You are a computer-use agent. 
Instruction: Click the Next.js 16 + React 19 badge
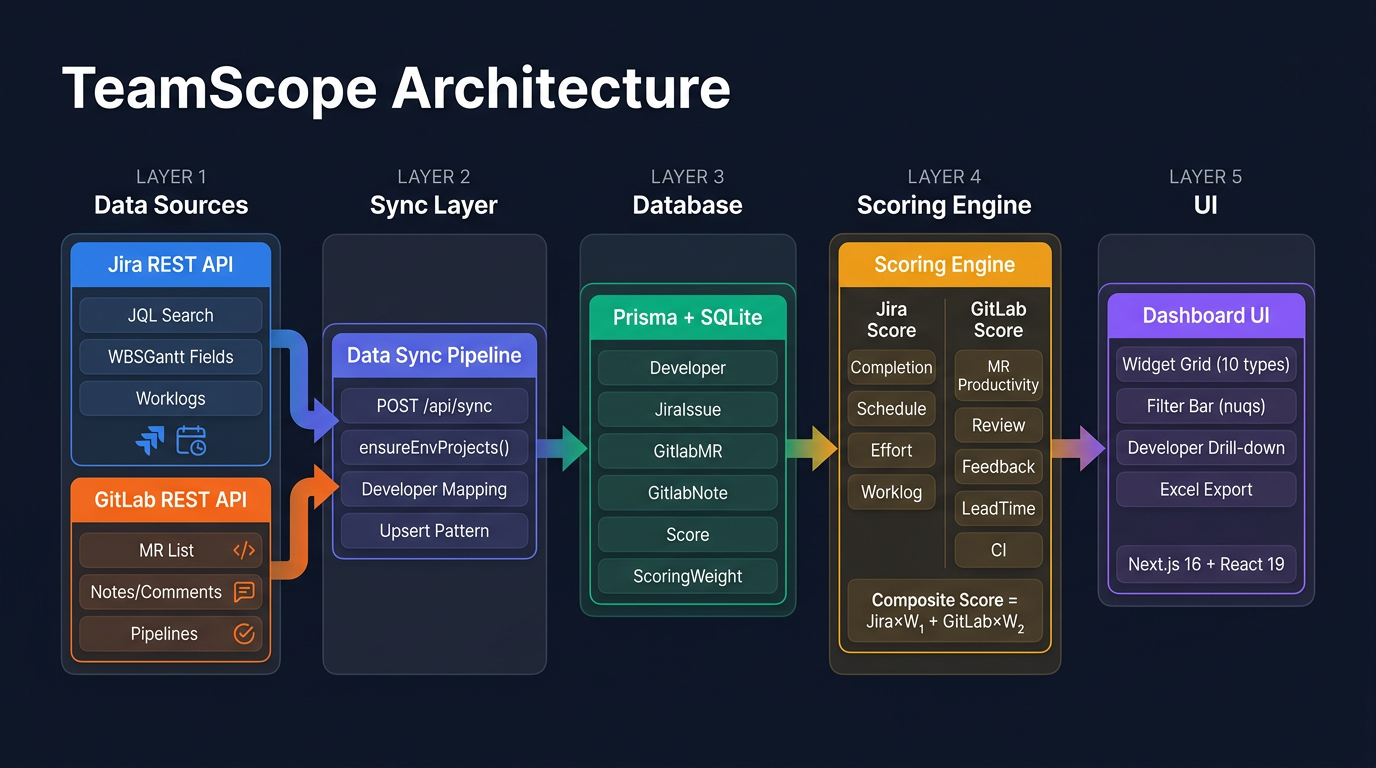click(x=1205, y=564)
